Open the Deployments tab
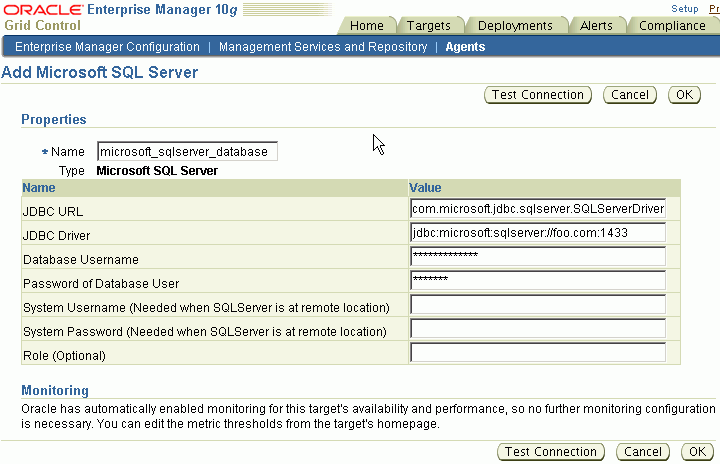This screenshot has width=720, height=464. (515, 26)
